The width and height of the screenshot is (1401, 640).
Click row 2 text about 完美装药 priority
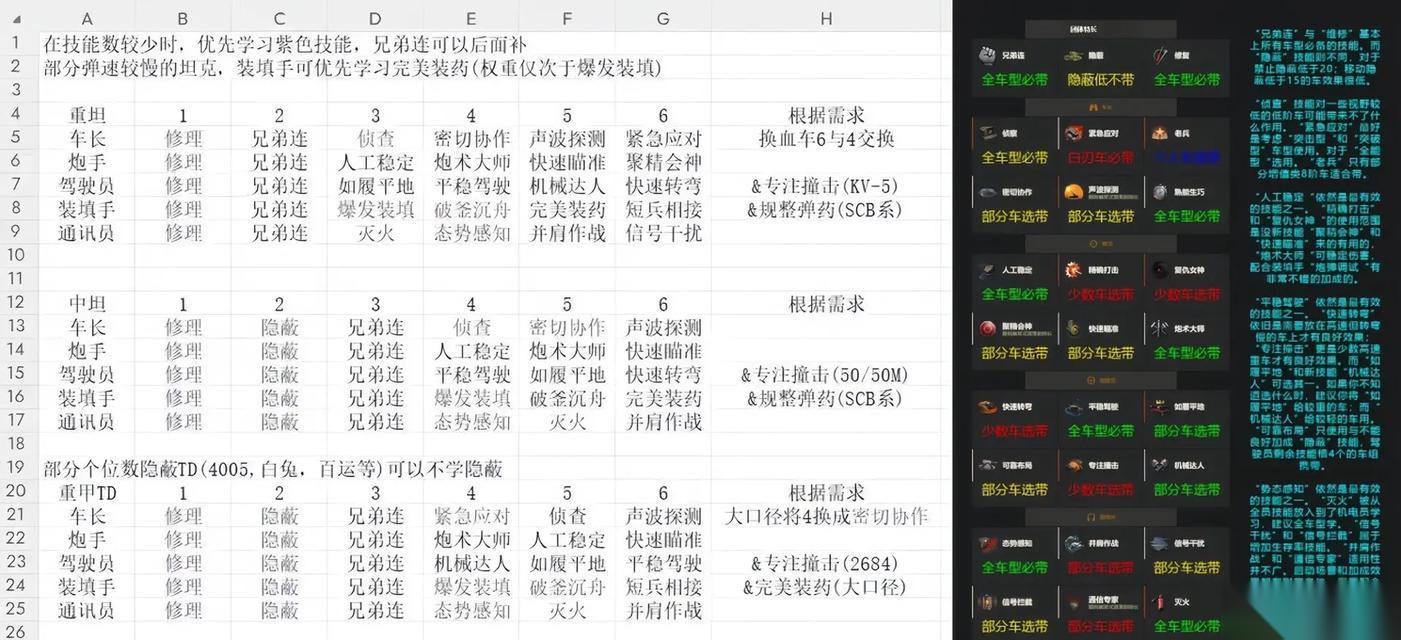(x=352, y=68)
